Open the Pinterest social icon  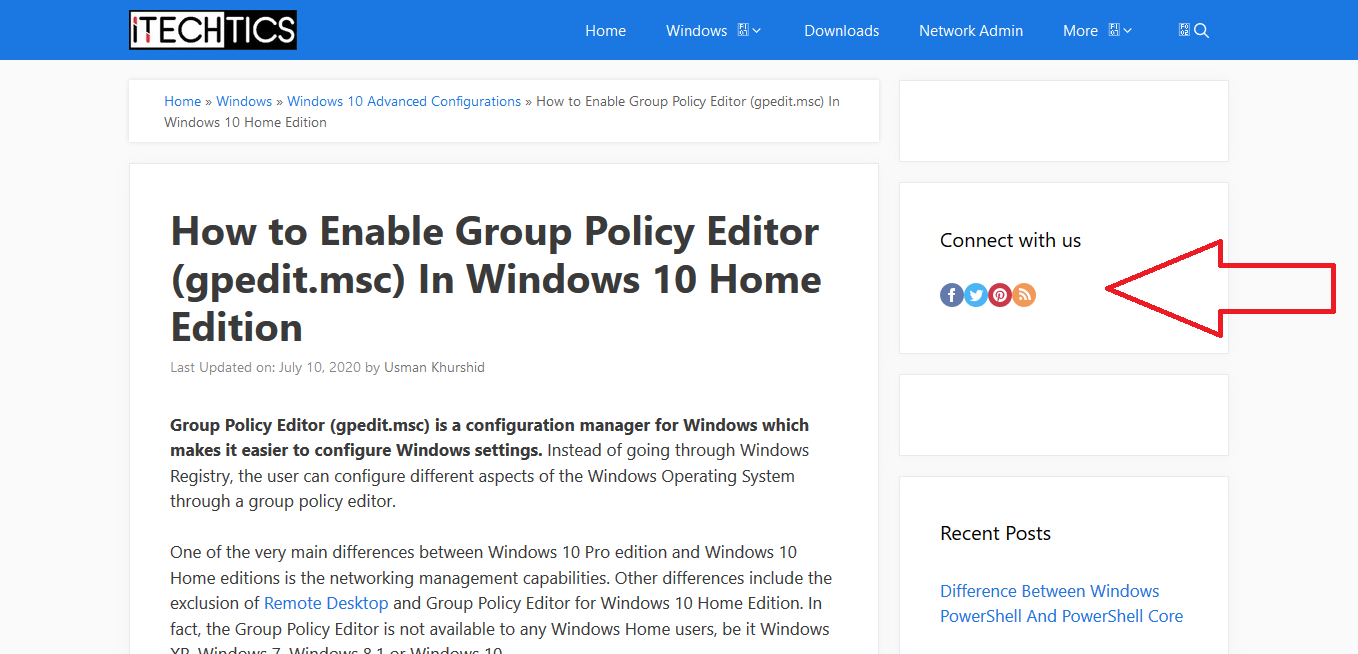(999, 295)
